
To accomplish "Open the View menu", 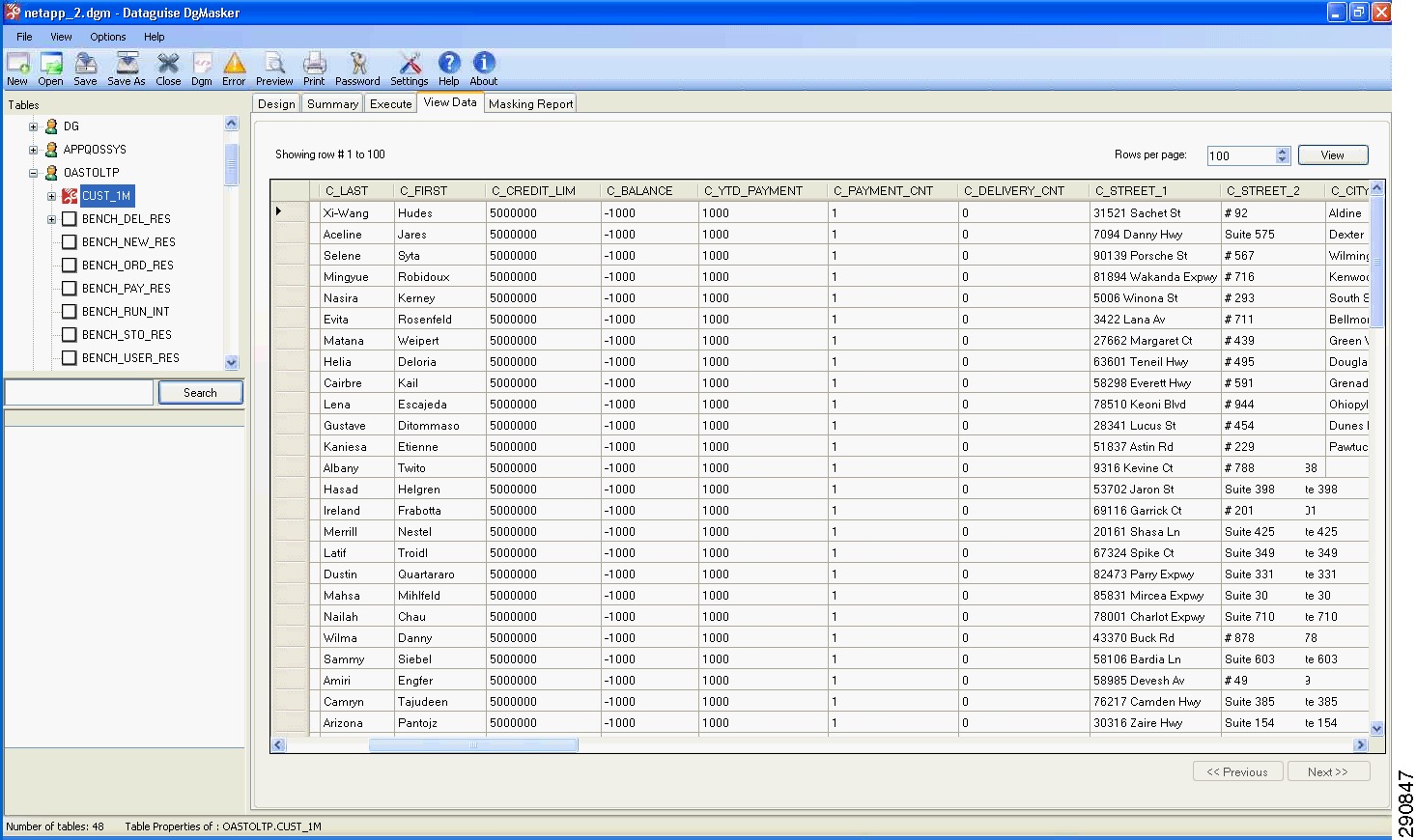I will pos(61,37).
